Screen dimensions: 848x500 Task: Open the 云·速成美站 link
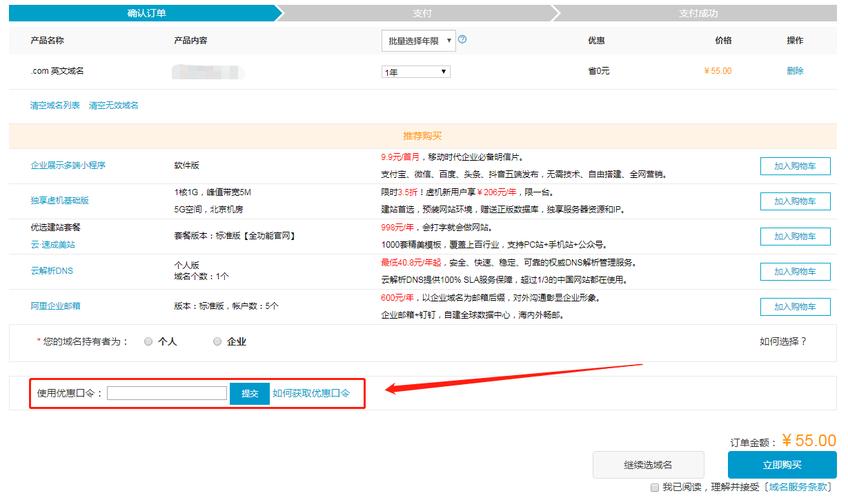coord(53,244)
